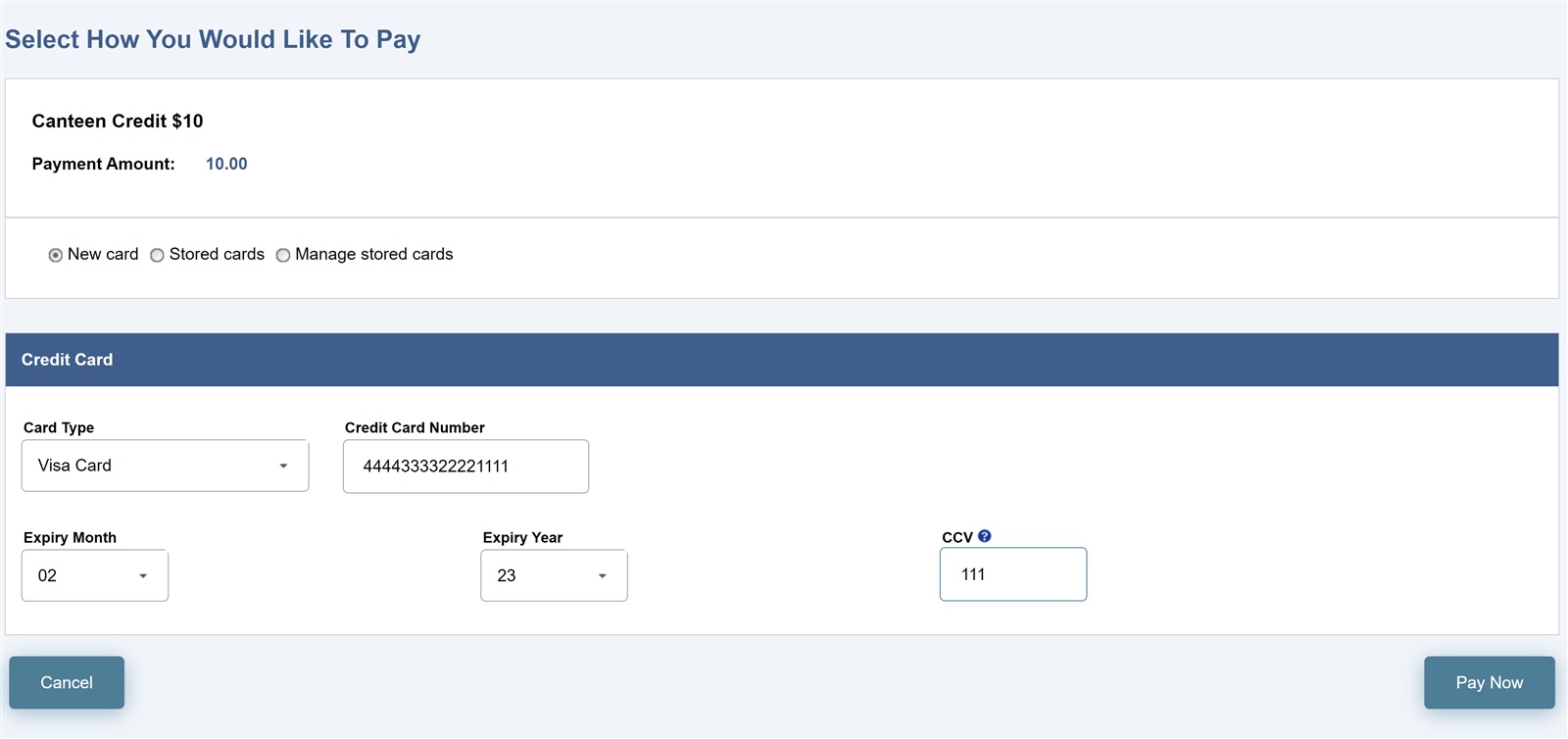Click the Canteen Credit $10 title
The image size is (1568, 739).
coord(118,121)
